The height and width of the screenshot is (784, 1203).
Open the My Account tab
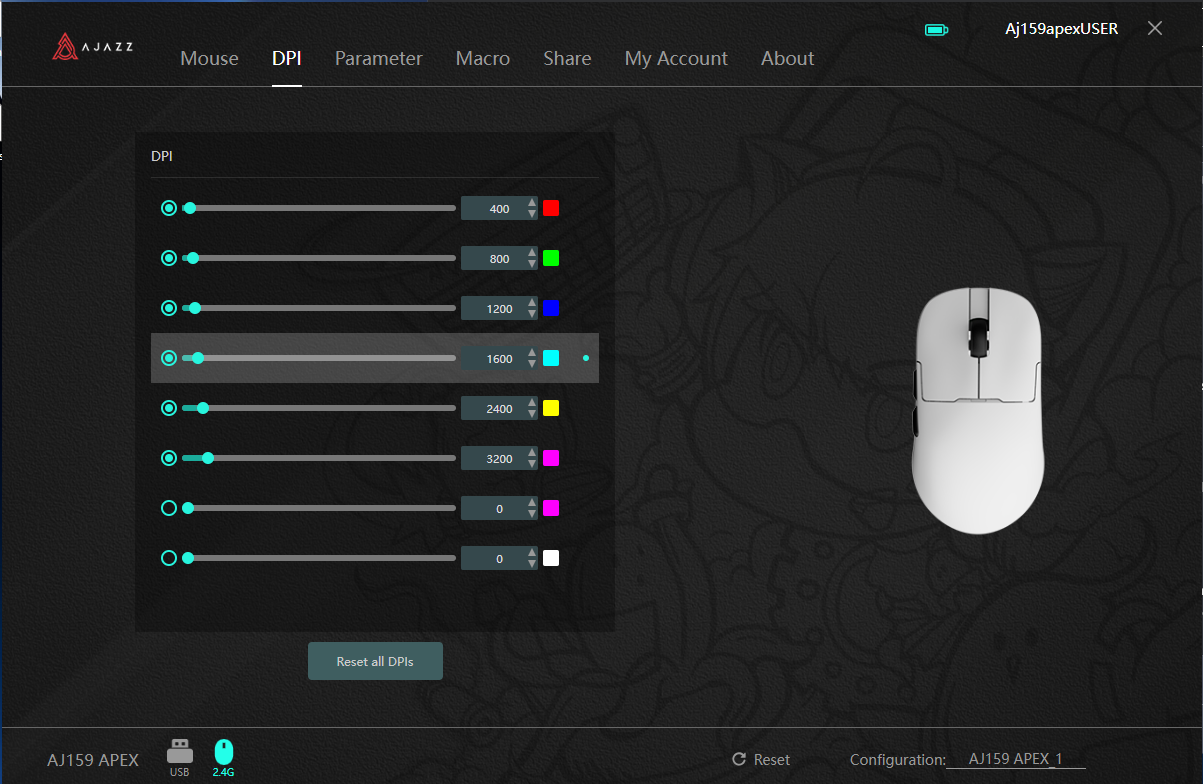click(676, 58)
